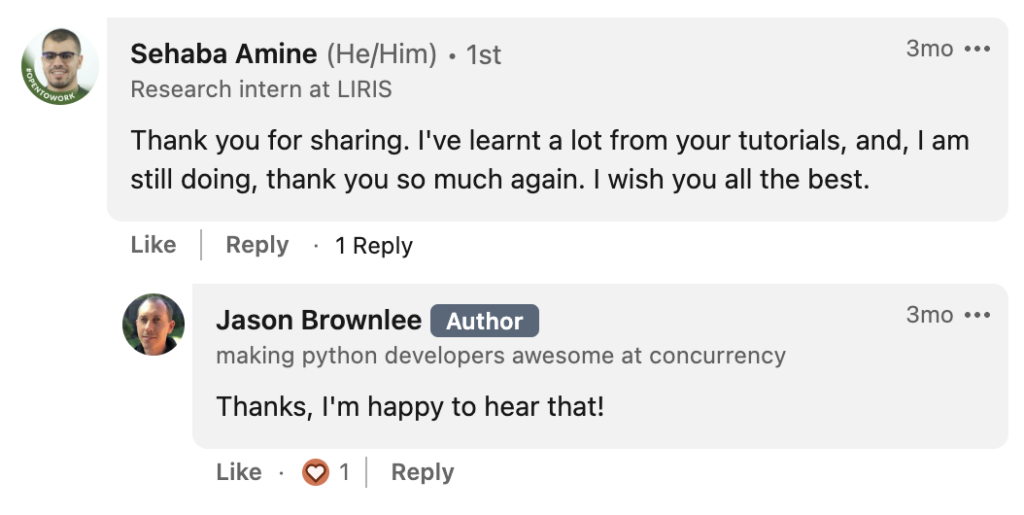The width and height of the screenshot is (1024, 515).
Task: Click the "Thank you for sharing" comment text
Action: coord(549,160)
